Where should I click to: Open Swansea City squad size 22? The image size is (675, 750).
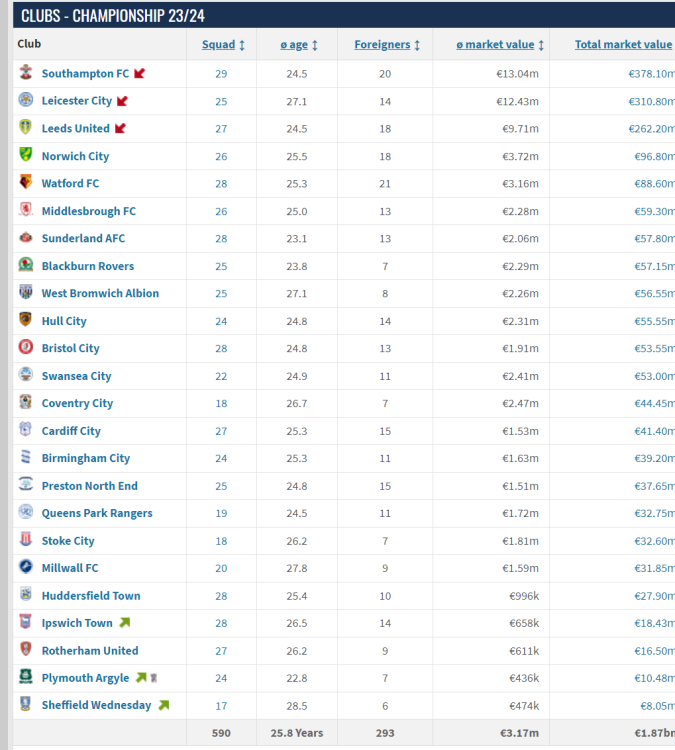coord(221,376)
